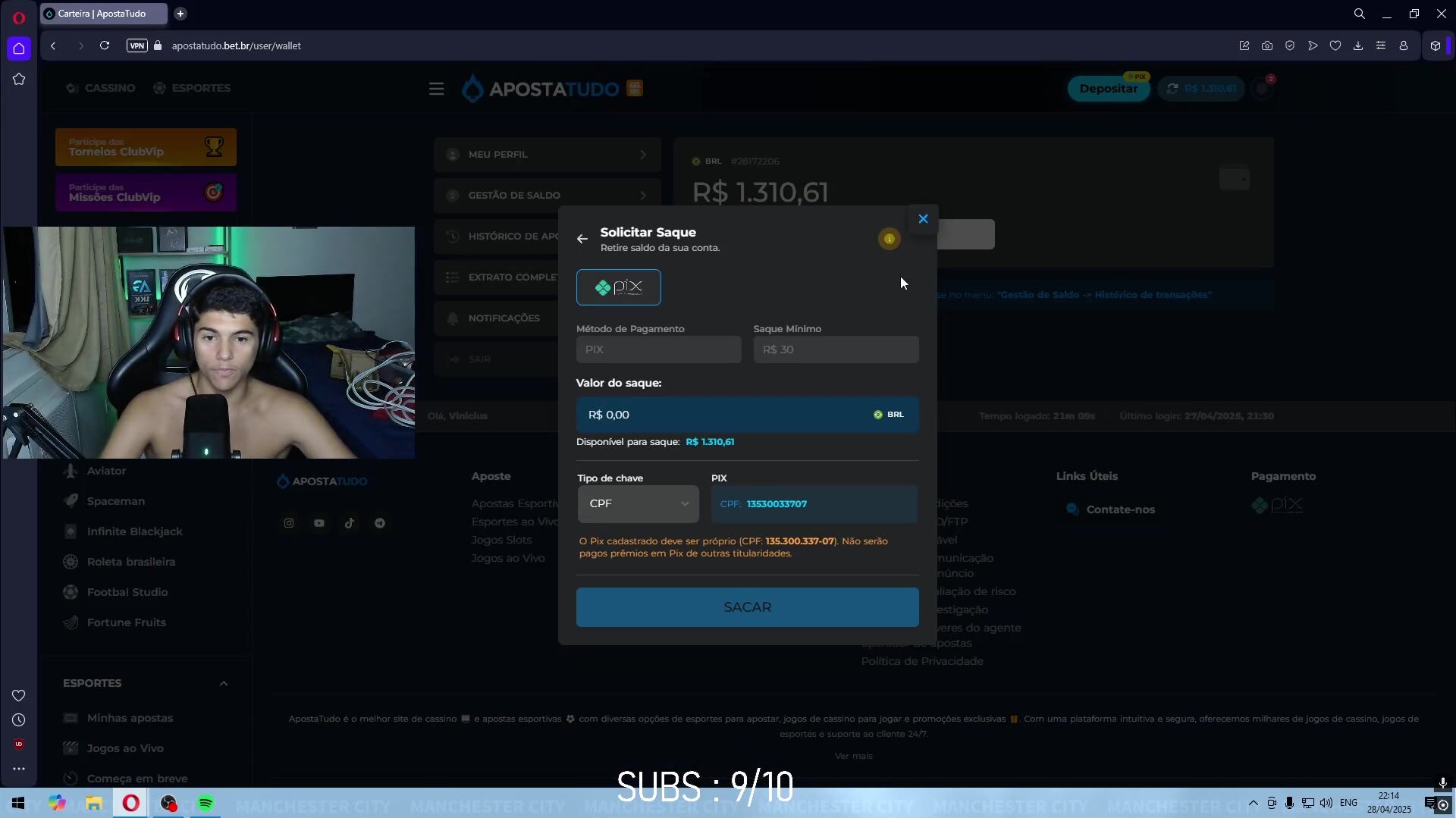The image size is (1456, 818).
Task: Click the Método de Pagamento PIX field
Action: point(658,349)
